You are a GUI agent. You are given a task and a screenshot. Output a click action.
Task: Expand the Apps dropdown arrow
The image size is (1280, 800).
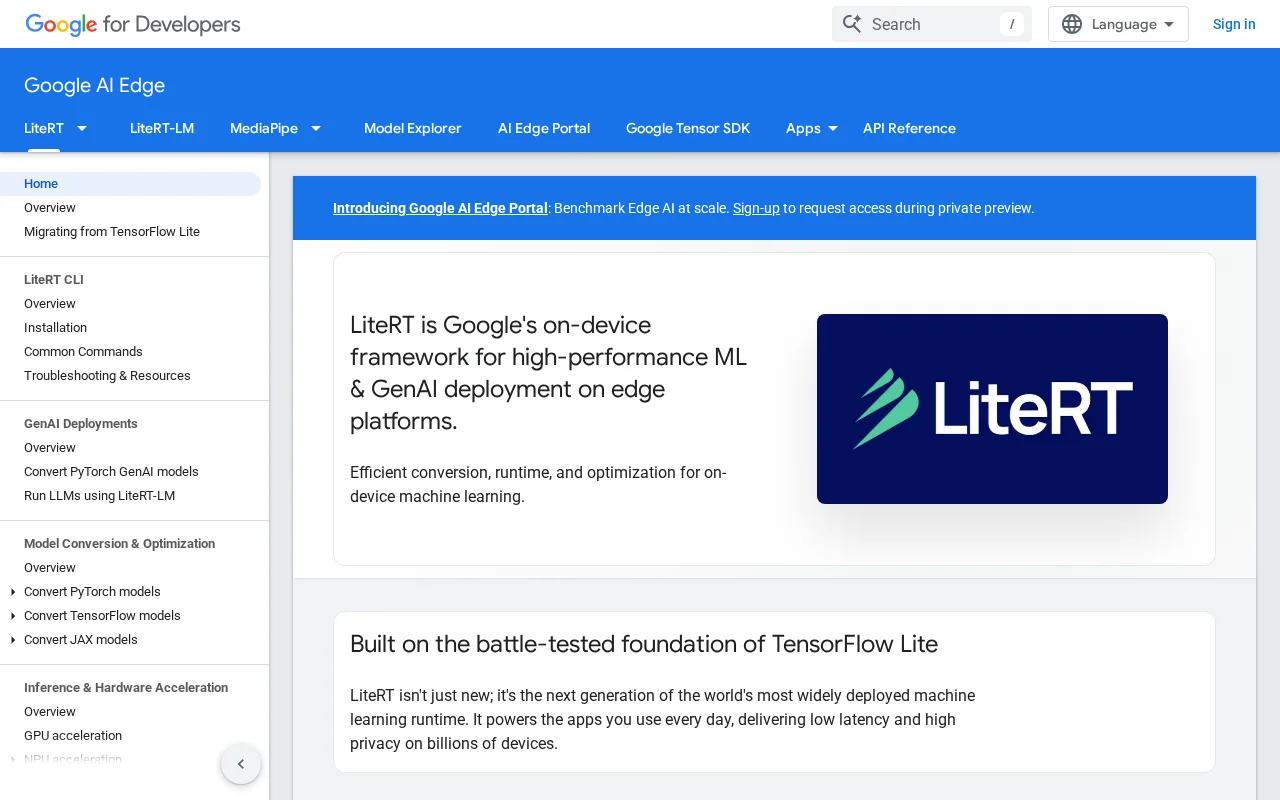pos(833,128)
